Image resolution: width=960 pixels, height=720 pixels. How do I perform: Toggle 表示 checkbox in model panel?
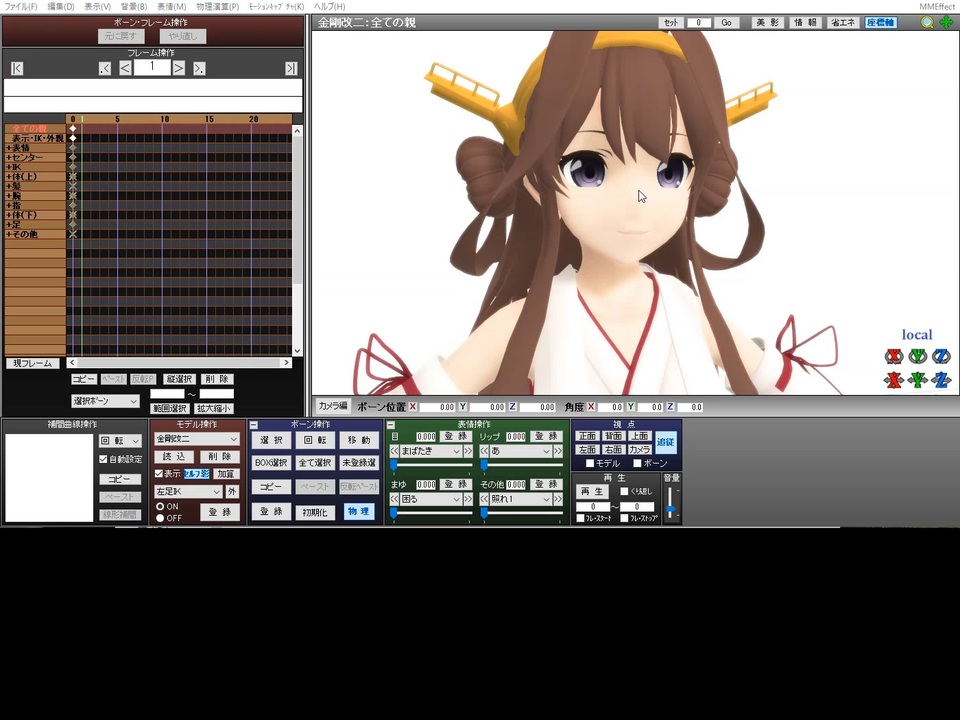click(159, 474)
